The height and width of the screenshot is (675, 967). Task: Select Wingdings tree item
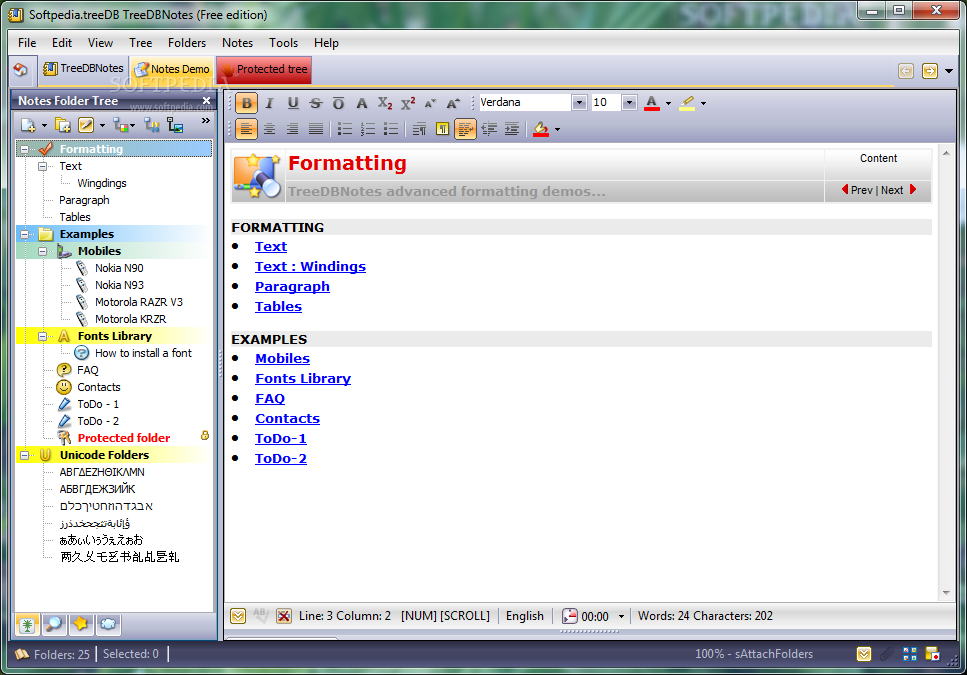[x=102, y=183]
